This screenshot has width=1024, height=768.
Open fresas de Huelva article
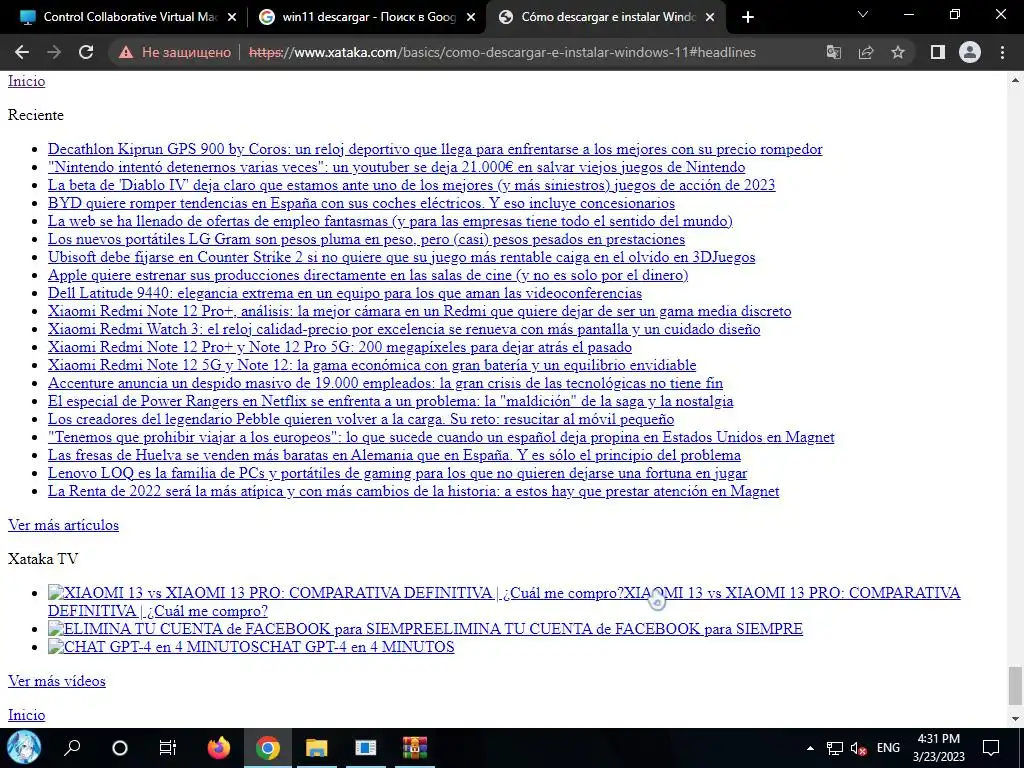(x=394, y=455)
